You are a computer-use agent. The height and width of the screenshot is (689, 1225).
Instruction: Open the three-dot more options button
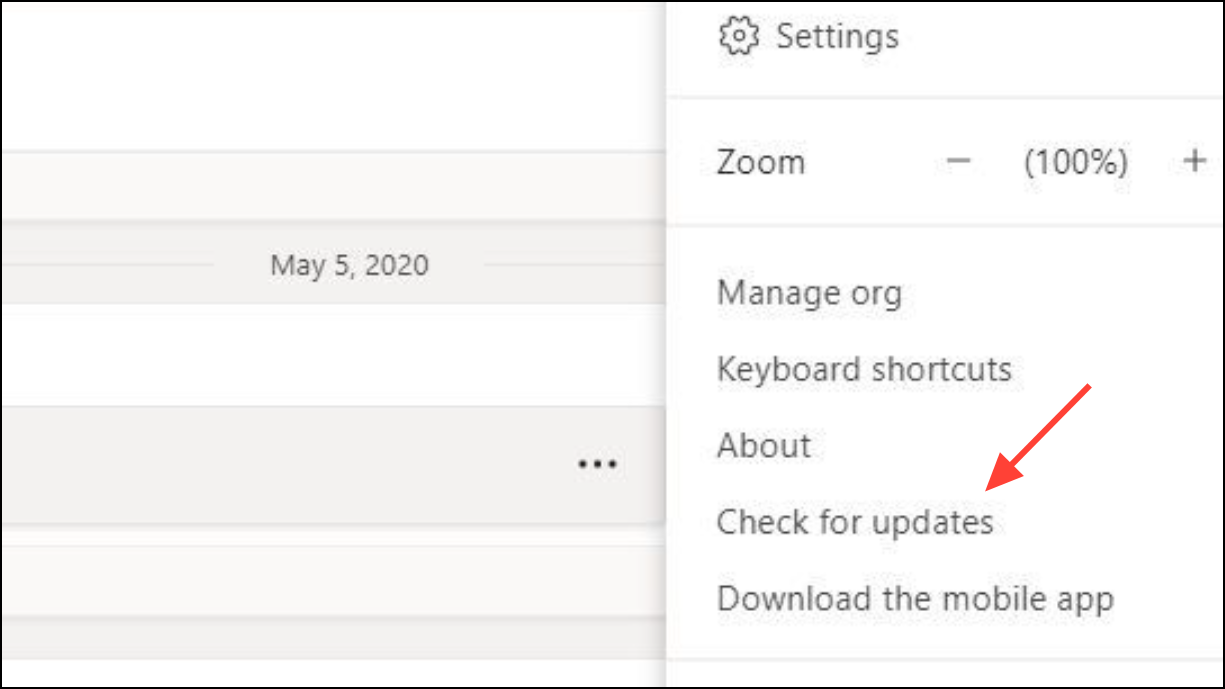(x=597, y=464)
